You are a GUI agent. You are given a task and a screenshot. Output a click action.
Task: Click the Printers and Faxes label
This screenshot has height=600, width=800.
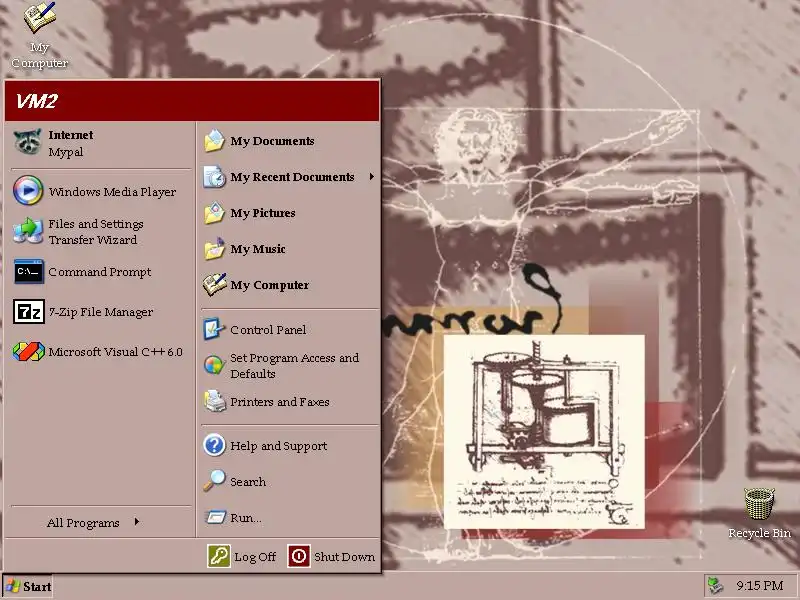(280, 402)
